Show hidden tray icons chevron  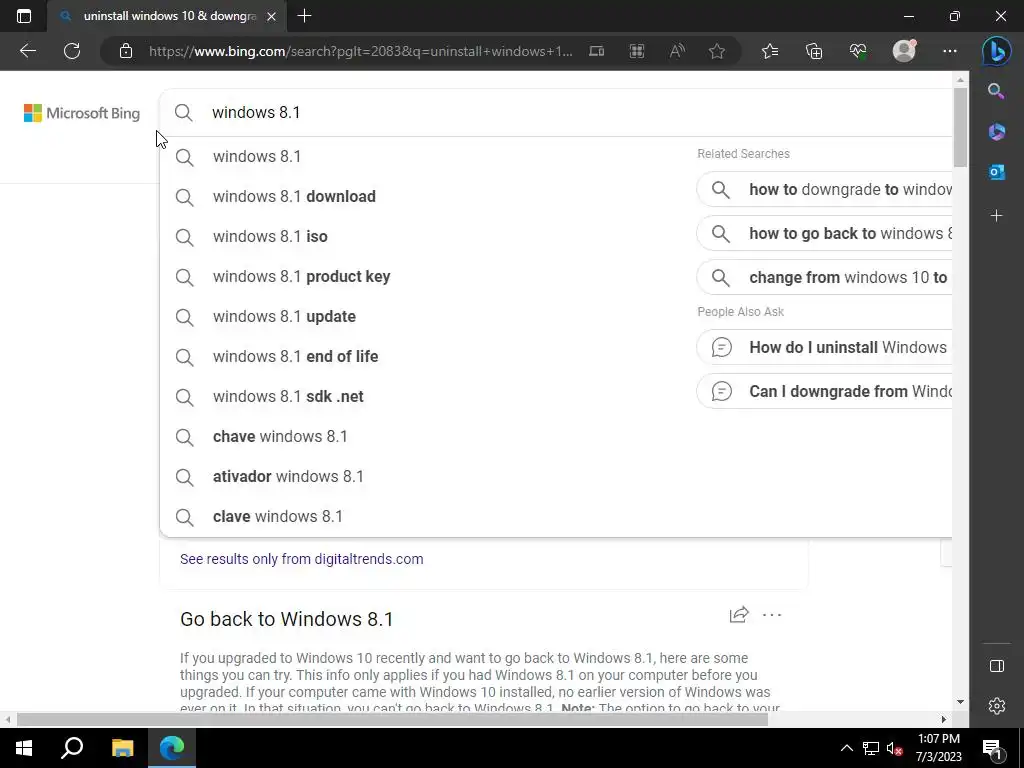tap(846, 748)
